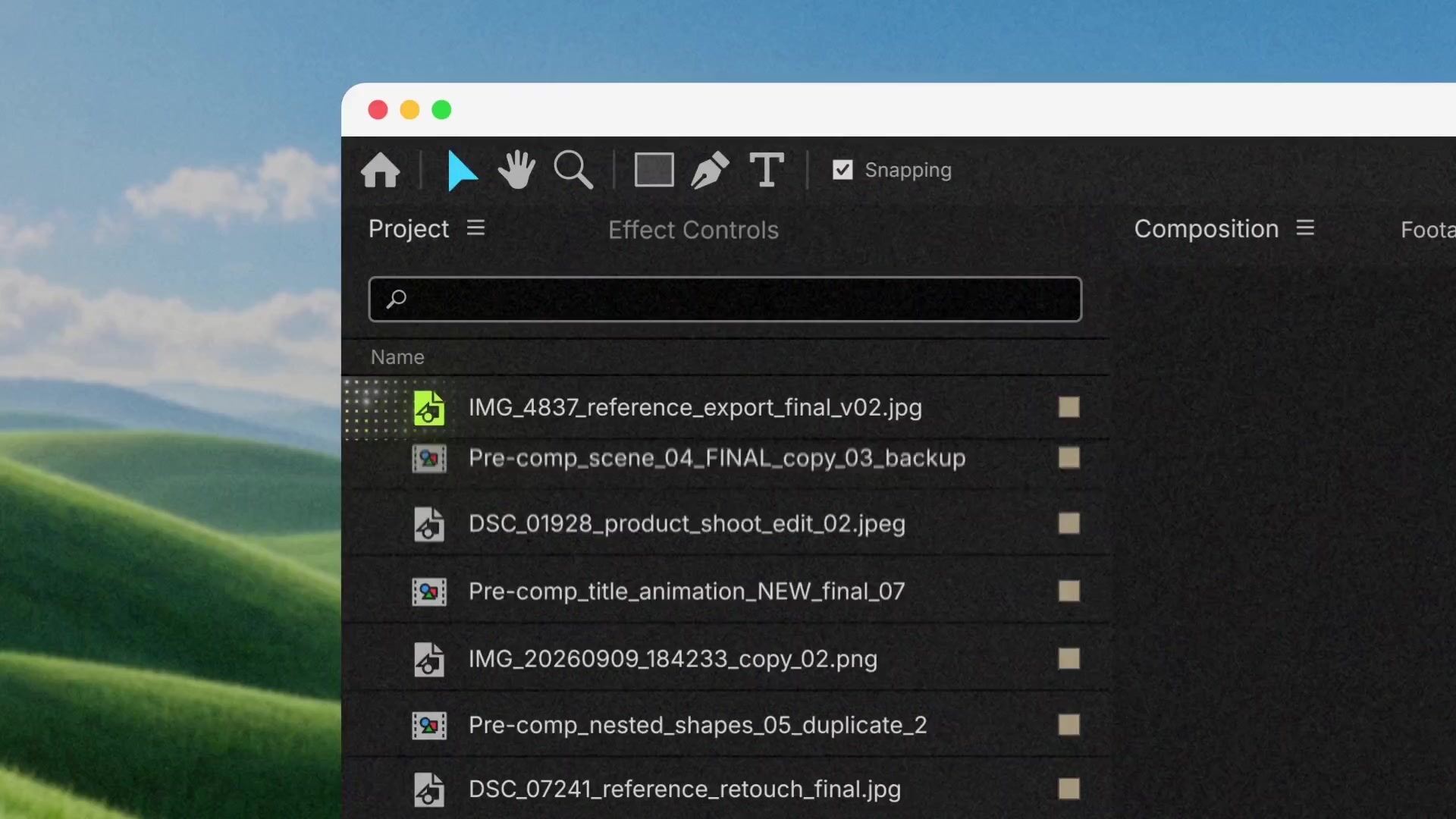Switch to the Project tab
Viewport: 1456px width, 819px height.
tap(409, 229)
